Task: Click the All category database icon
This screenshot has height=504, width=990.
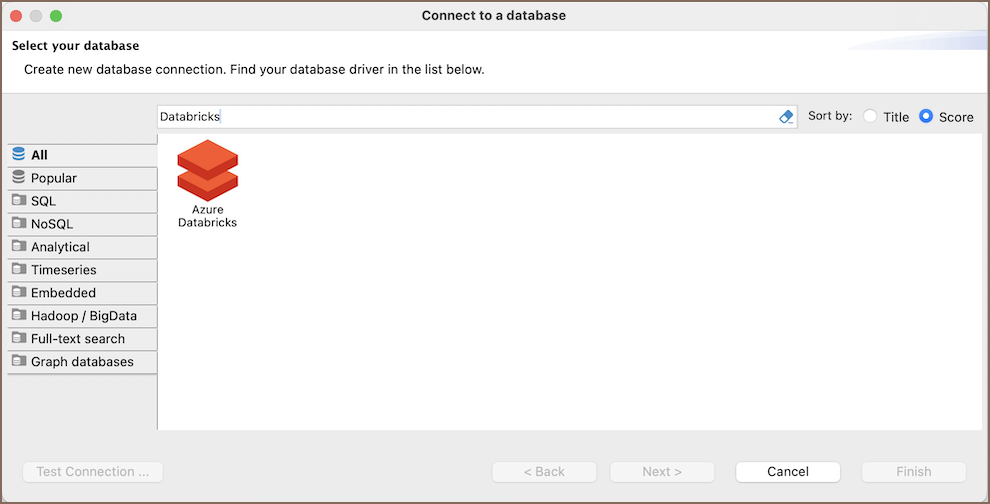Action: [19, 155]
